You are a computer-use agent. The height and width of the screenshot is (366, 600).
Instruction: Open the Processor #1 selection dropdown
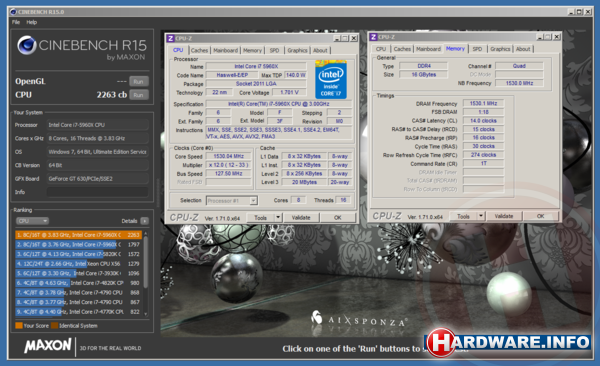click(232, 201)
